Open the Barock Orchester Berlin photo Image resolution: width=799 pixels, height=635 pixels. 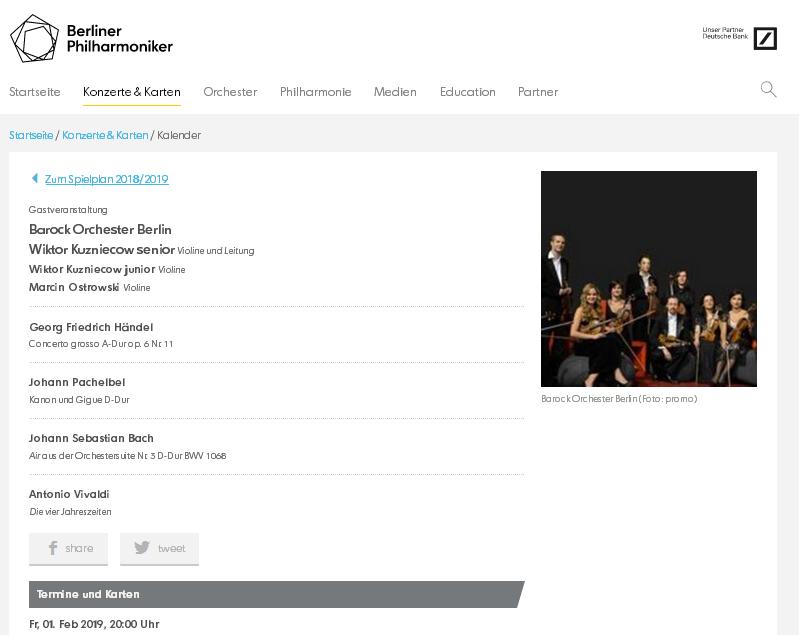[x=649, y=279]
